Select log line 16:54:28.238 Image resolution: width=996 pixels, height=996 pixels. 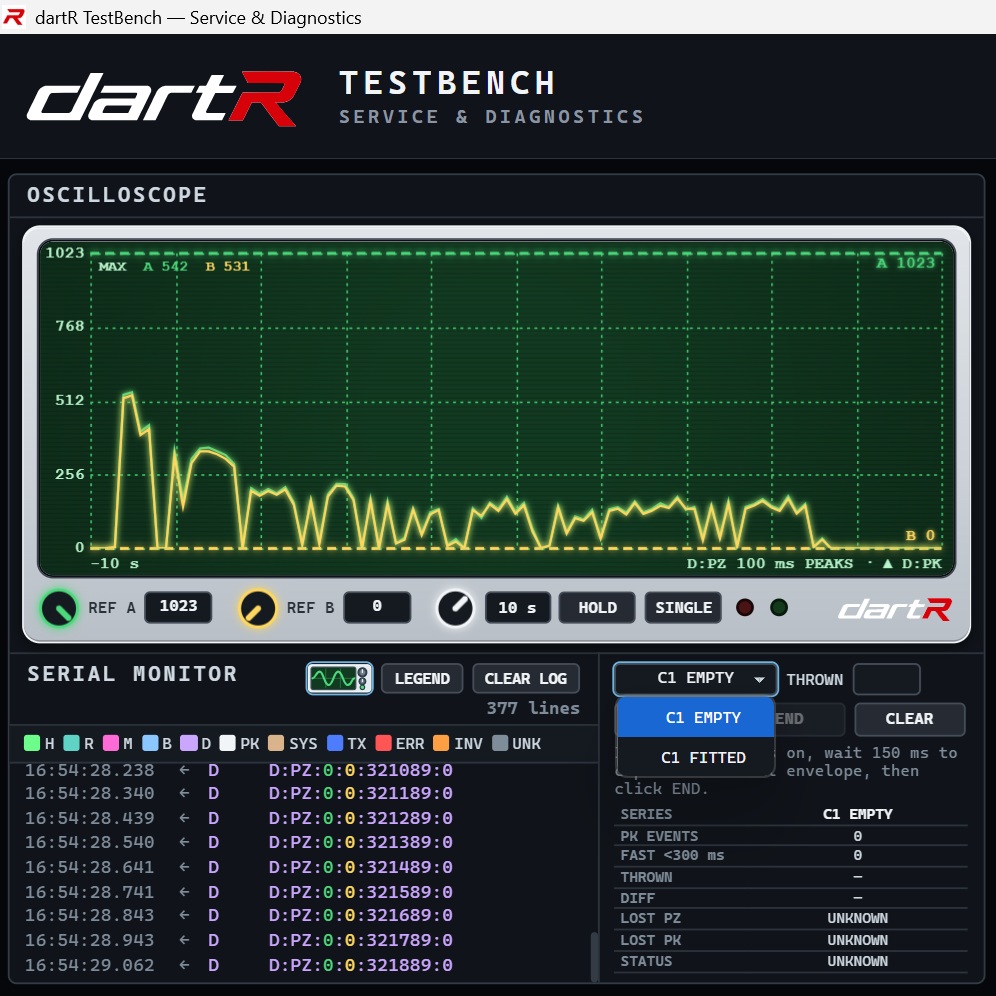click(x=238, y=771)
